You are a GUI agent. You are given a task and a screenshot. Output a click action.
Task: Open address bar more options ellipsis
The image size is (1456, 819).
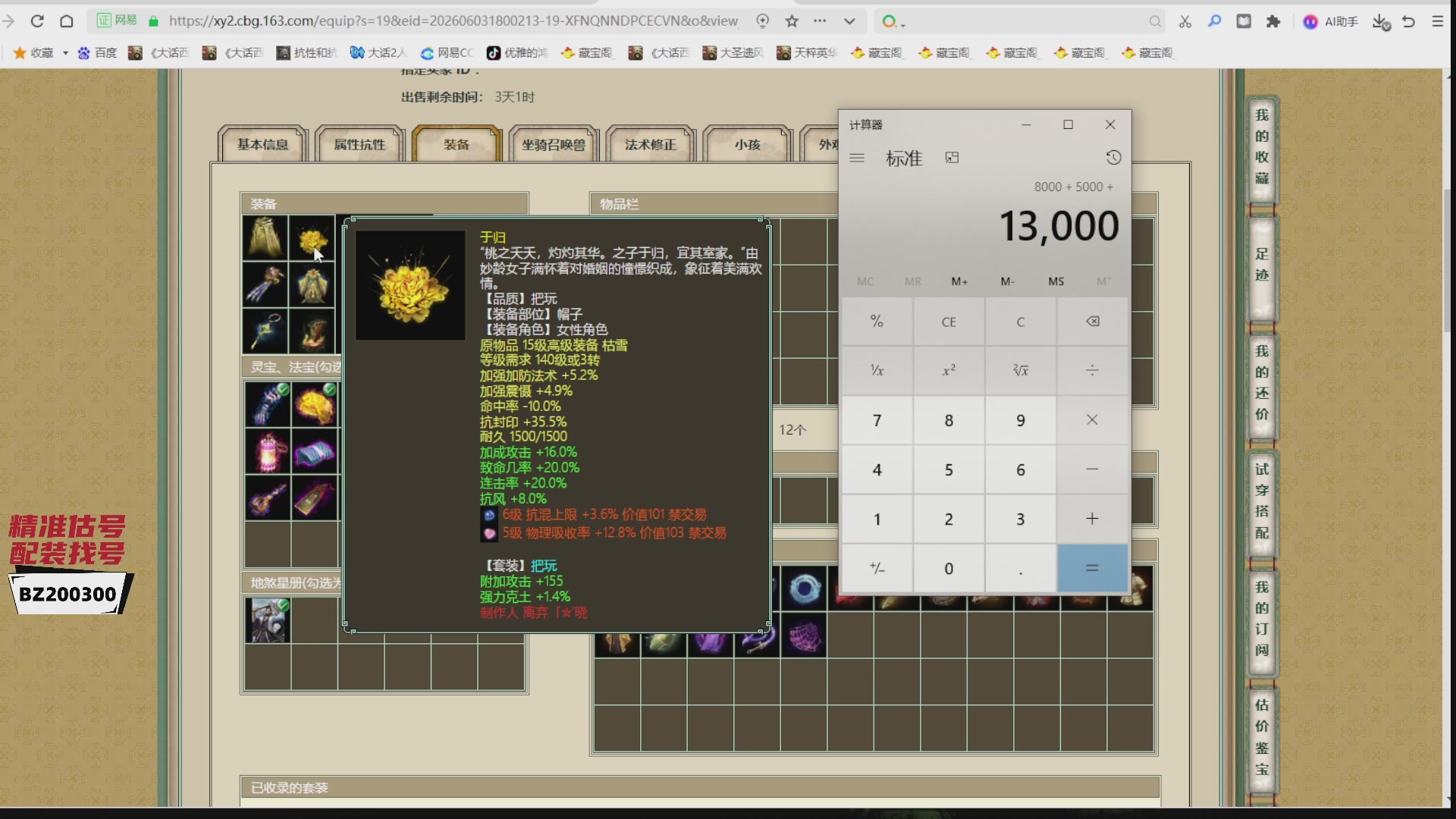click(820, 21)
